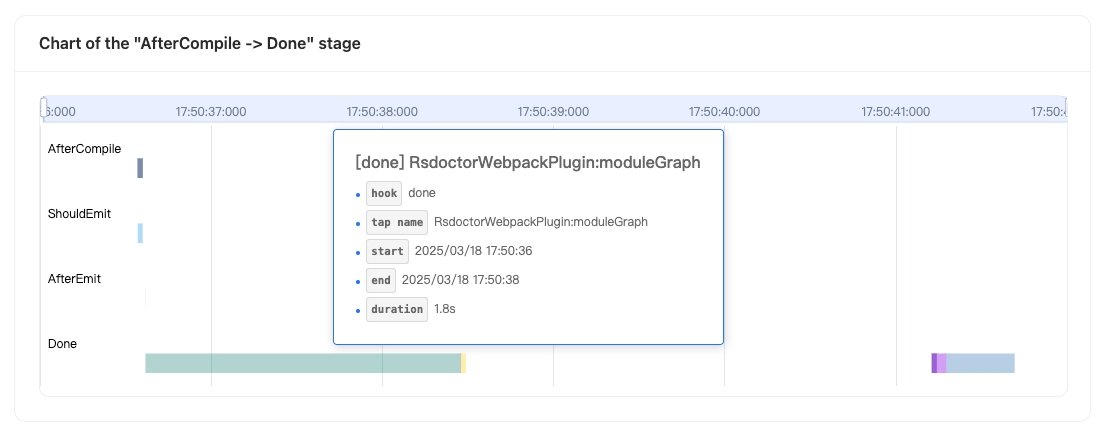Select the 17:50:41:000 time axis label
The image size is (1111, 437).
coord(896,112)
